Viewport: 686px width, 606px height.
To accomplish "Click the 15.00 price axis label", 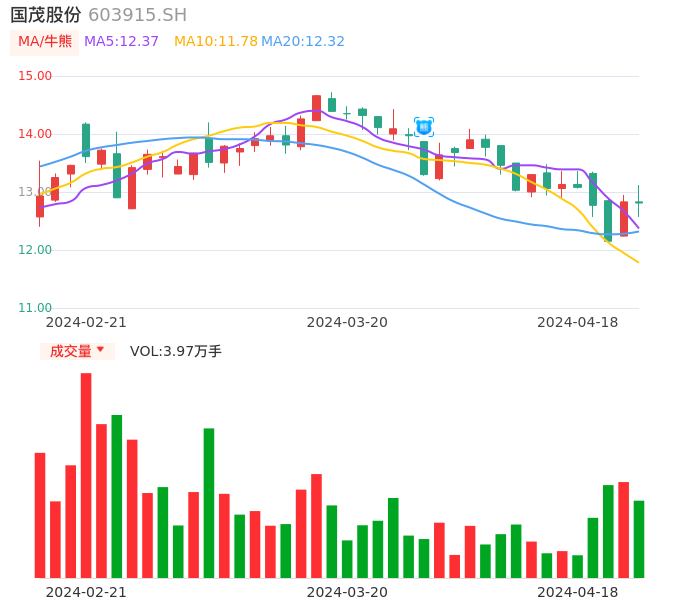I will pyautogui.click(x=35, y=76).
